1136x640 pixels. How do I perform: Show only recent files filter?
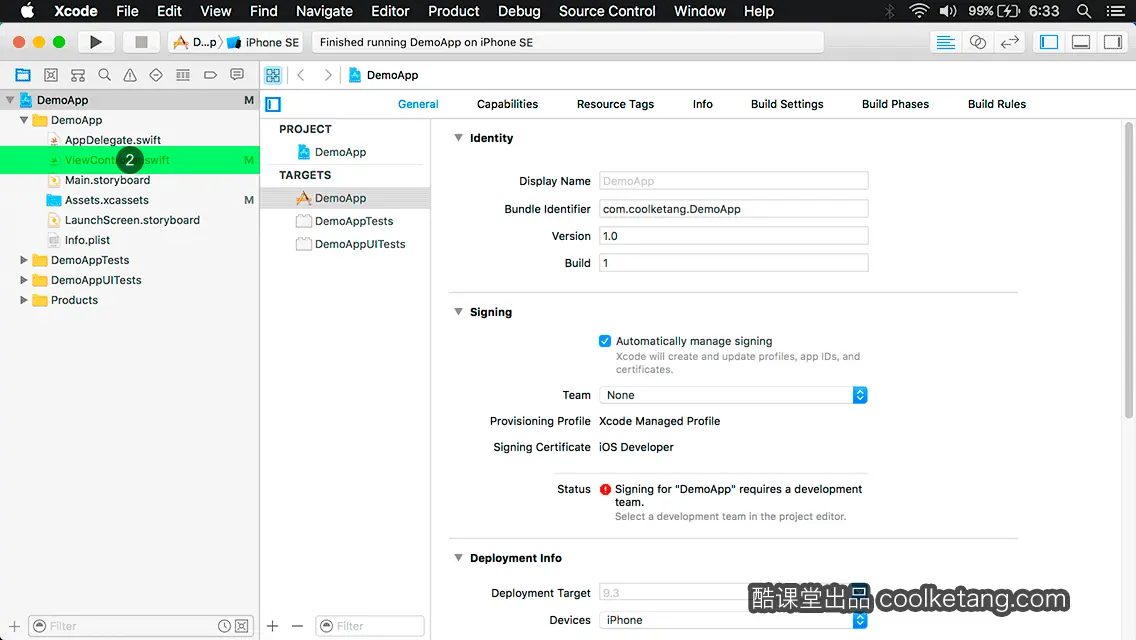[225, 626]
